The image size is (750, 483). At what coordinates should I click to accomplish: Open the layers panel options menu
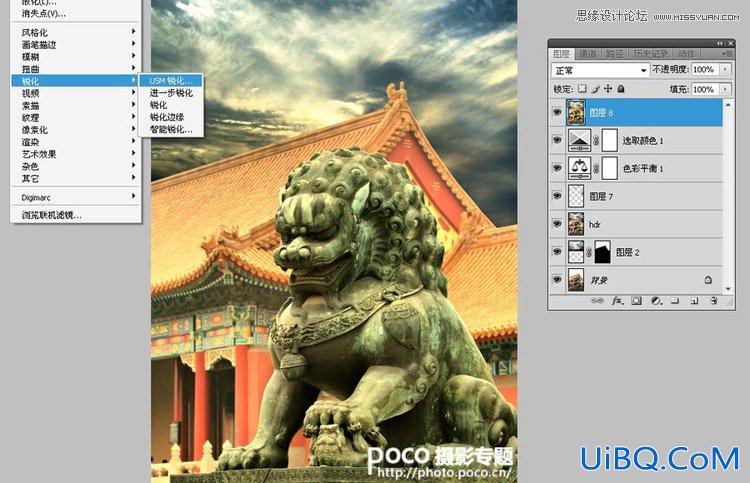pyautogui.click(x=727, y=54)
